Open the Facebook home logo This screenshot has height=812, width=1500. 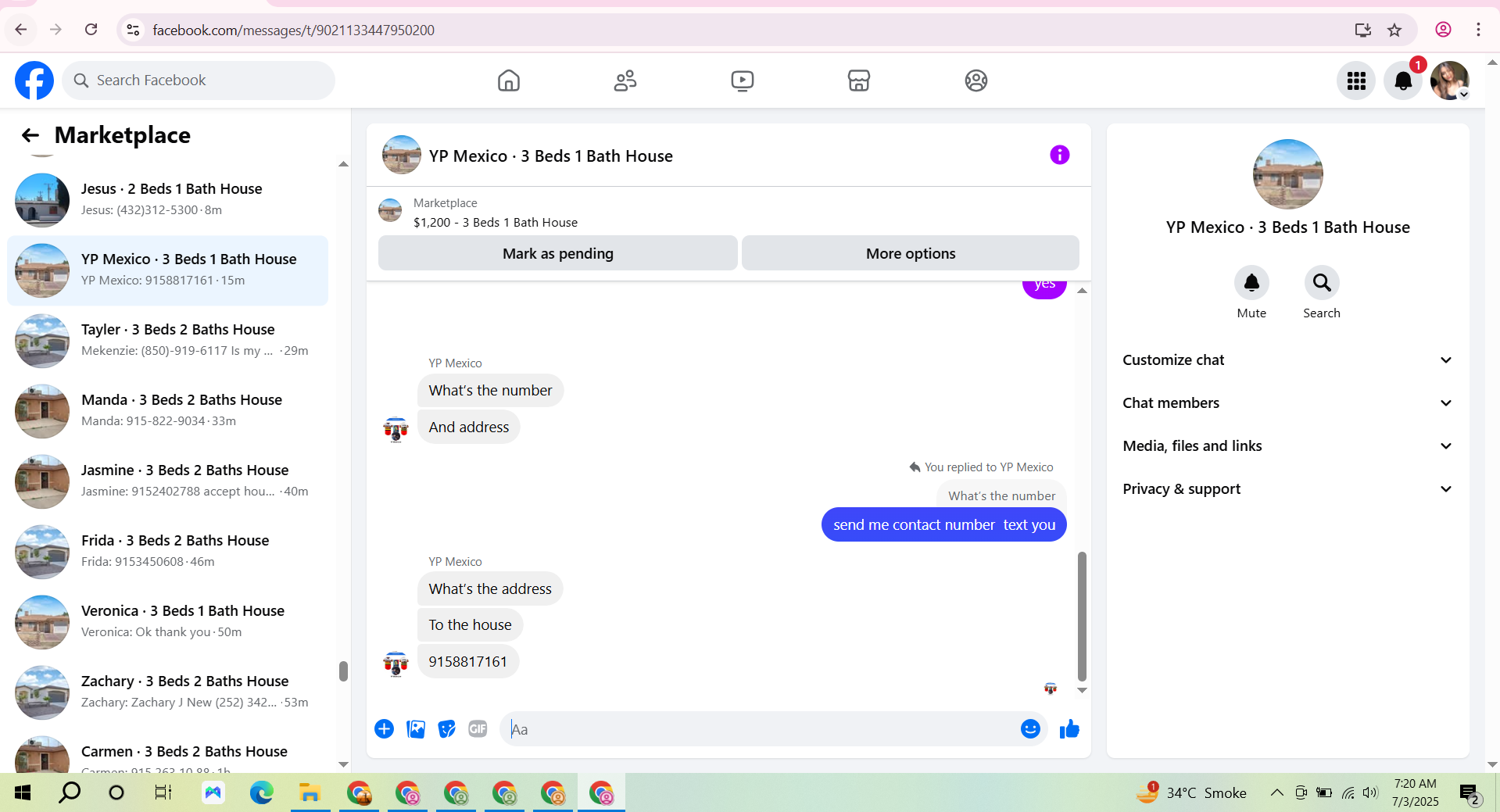click(34, 80)
